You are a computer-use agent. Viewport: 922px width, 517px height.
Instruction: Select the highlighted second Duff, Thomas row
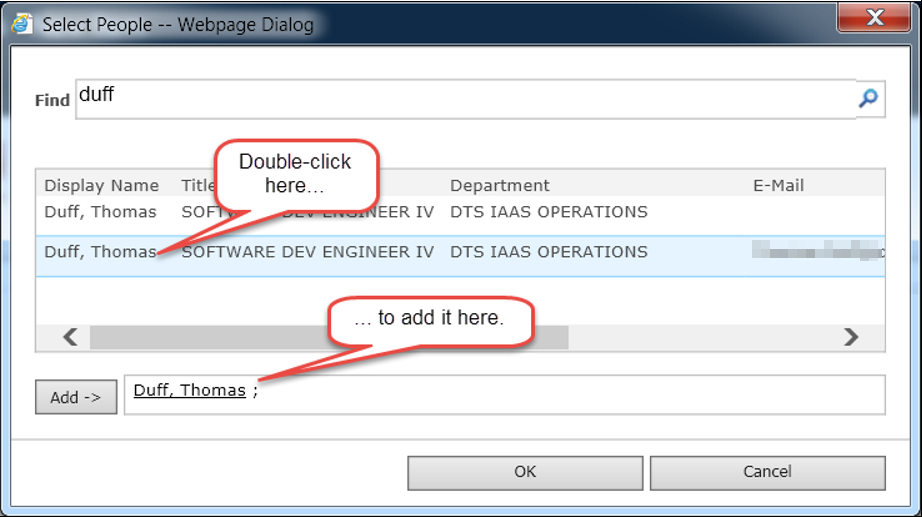(100, 252)
